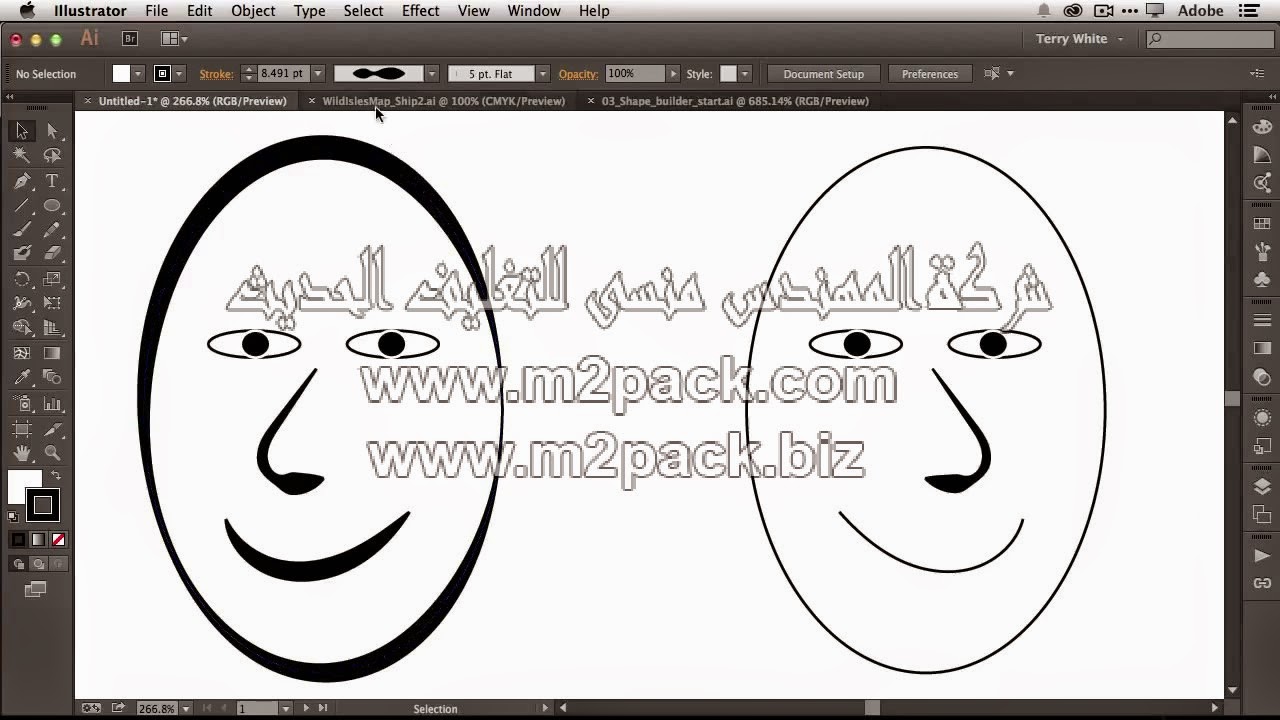This screenshot has width=1280, height=720.
Task: Select the Blob Brush tool
Action: tap(22, 254)
